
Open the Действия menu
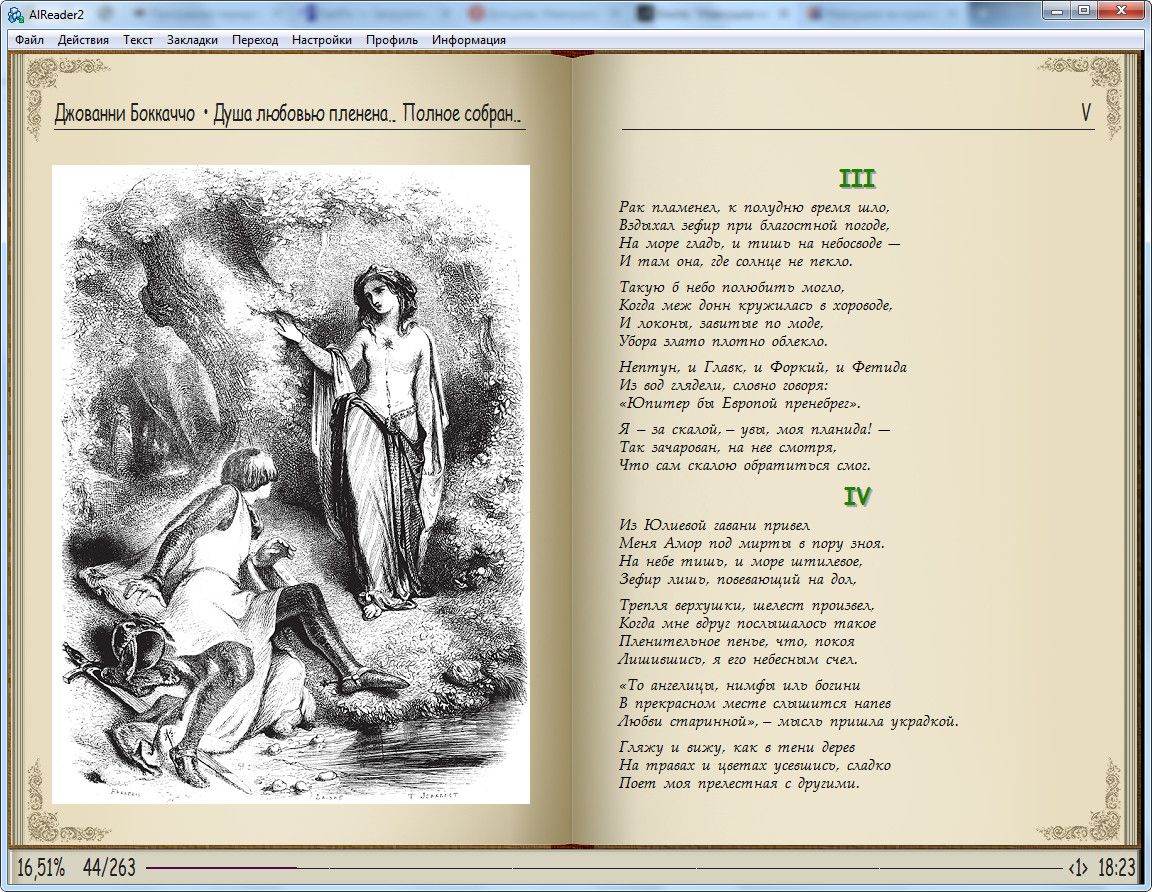pyautogui.click(x=83, y=40)
